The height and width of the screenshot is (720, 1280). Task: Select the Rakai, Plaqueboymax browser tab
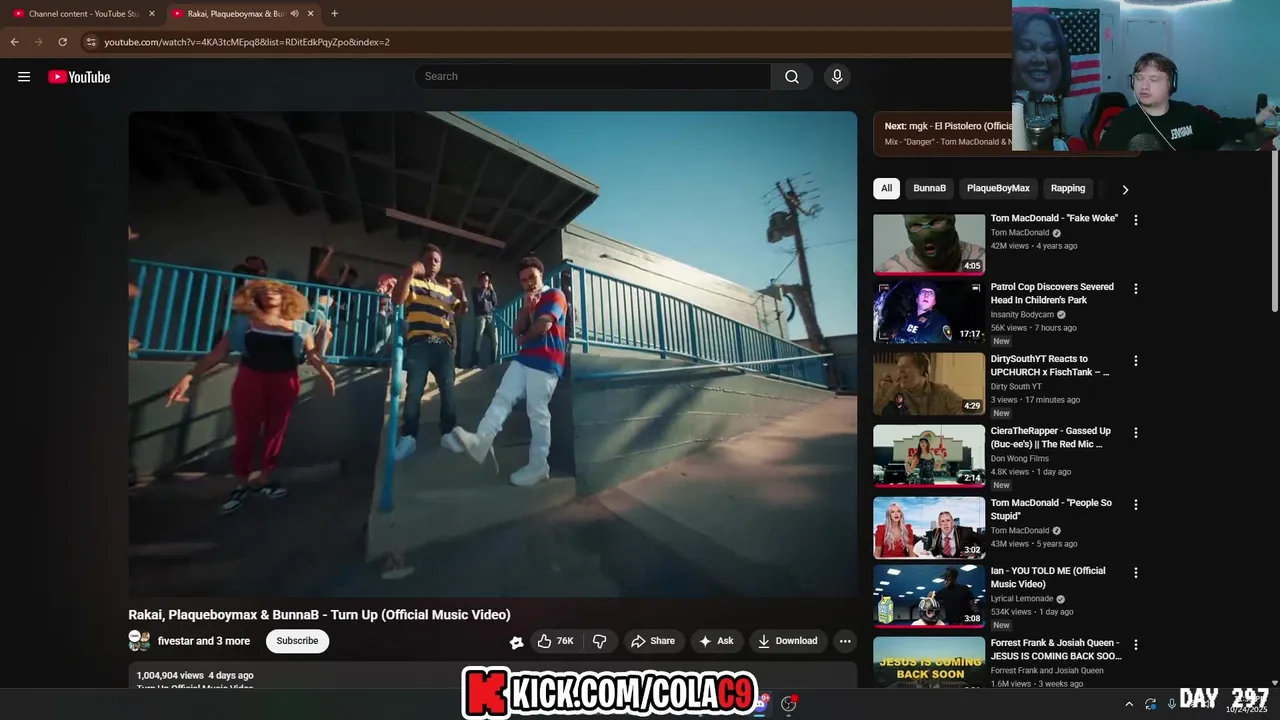pyautogui.click(x=242, y=14)
